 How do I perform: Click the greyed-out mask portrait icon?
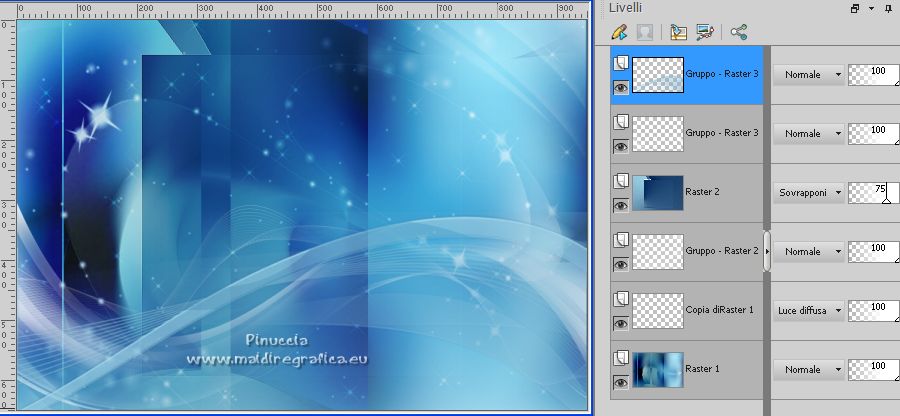(645, 32)
